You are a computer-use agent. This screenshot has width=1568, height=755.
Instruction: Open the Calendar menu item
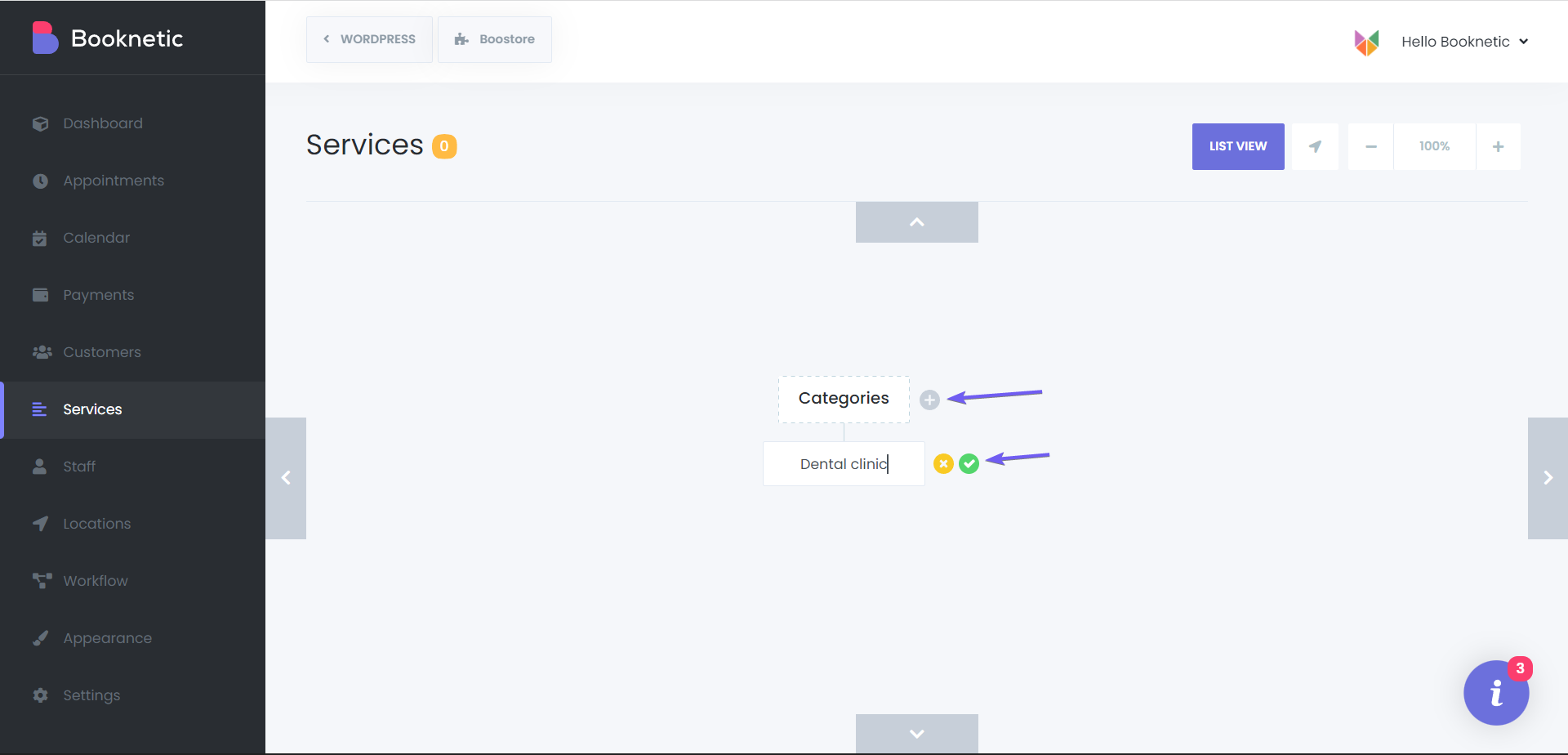[x=132, y=238]
